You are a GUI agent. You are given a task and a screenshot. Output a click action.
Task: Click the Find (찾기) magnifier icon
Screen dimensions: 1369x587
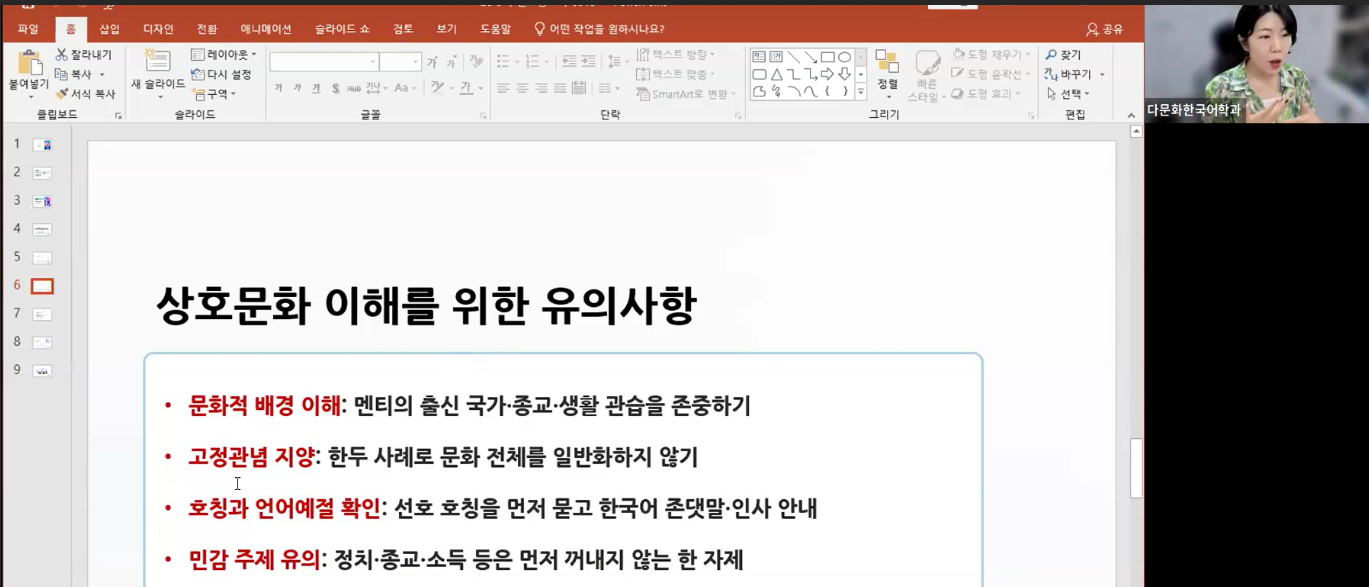(x=1051, y=55)
